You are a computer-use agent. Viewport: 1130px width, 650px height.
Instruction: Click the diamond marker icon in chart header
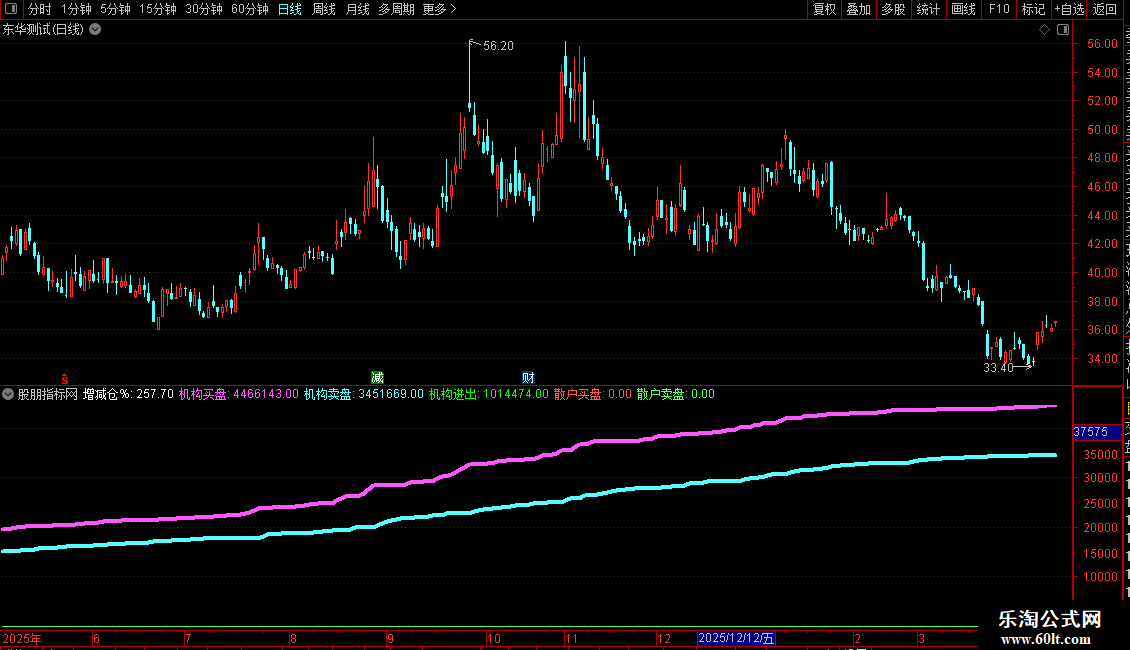coord(1044,30)
